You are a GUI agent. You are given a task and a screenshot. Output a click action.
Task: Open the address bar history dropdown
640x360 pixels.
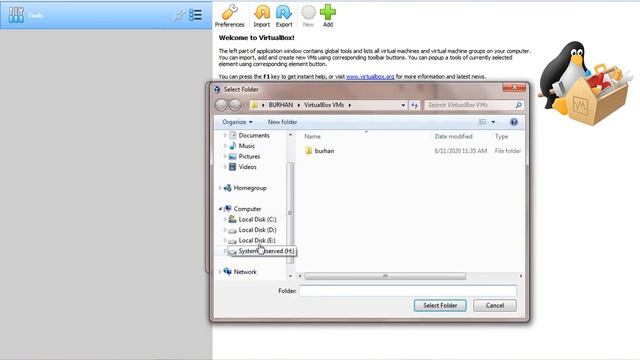403,105
